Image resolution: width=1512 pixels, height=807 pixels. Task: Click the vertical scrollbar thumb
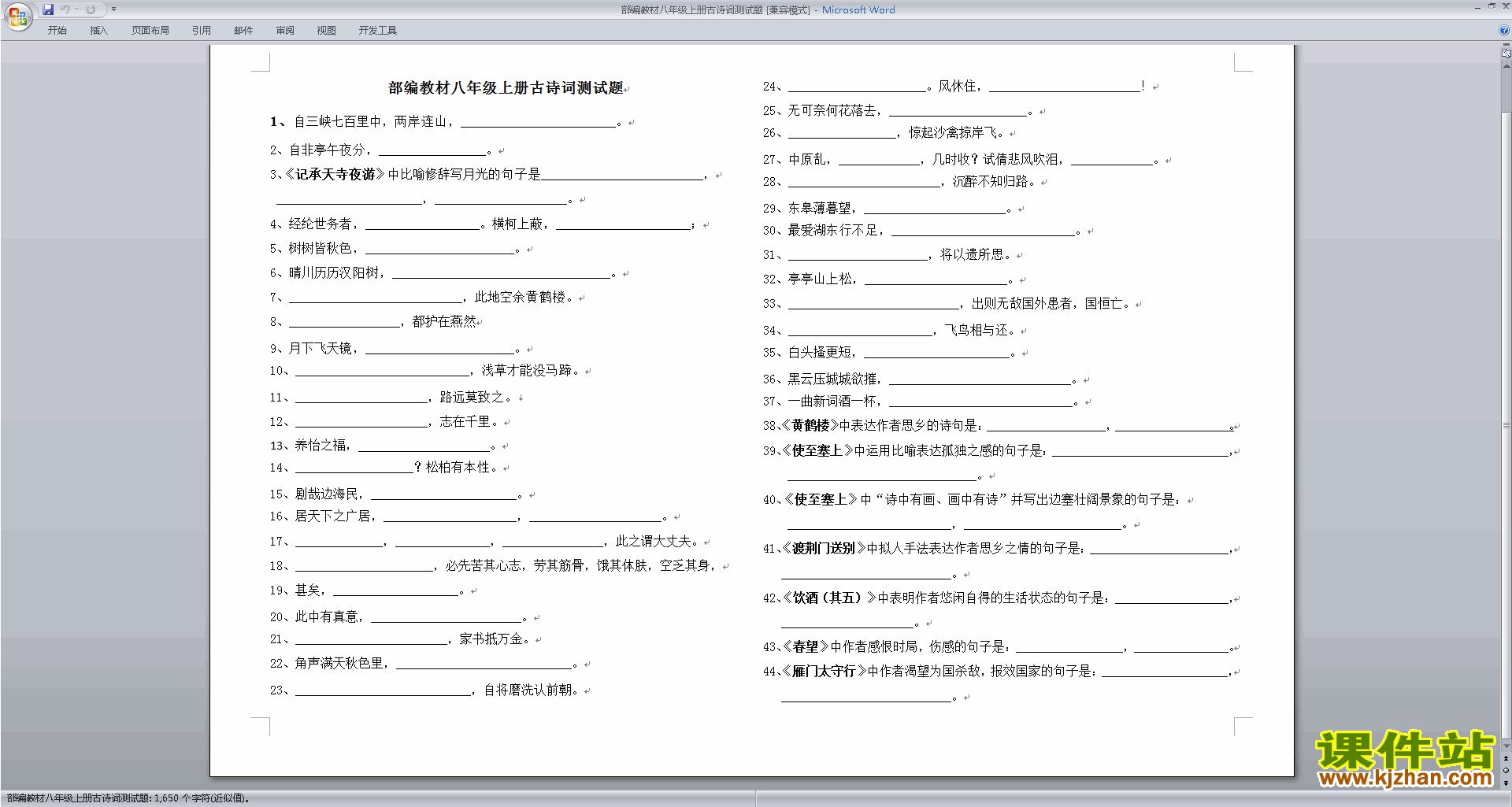click(x=1506, y=425)
